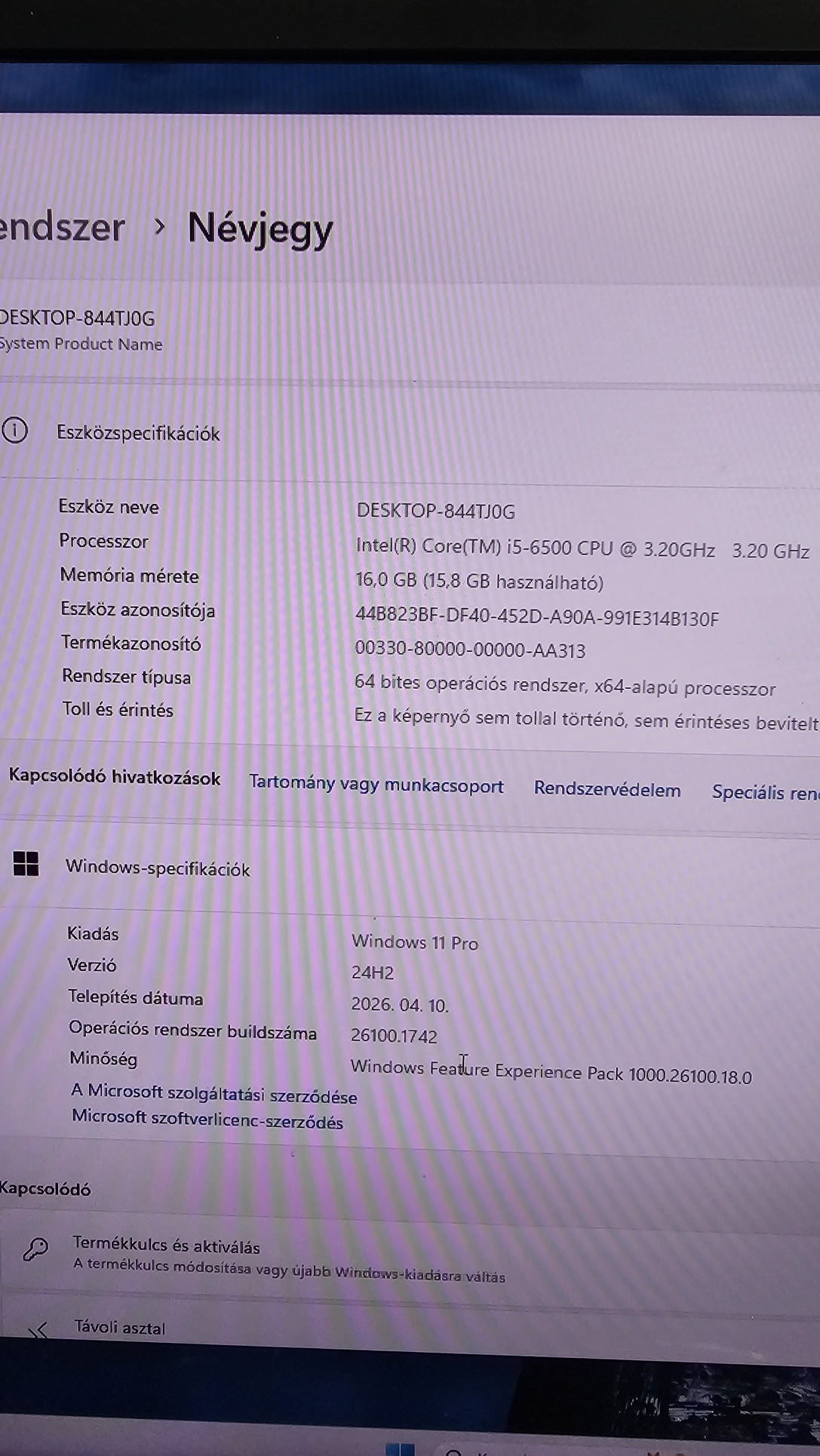The image size is (820, 1456).
Task: Click the info icon beside Eszközspecifikációk
Action: [x=14, y=432]
